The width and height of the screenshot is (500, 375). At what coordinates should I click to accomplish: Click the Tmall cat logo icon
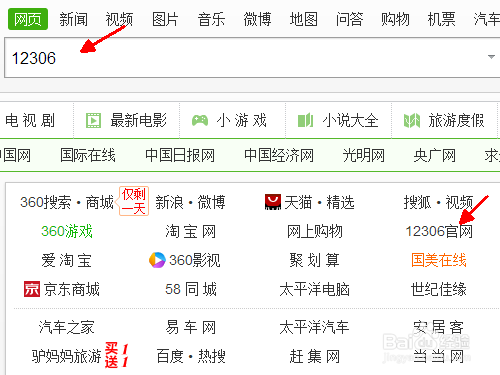click(273, 202)
